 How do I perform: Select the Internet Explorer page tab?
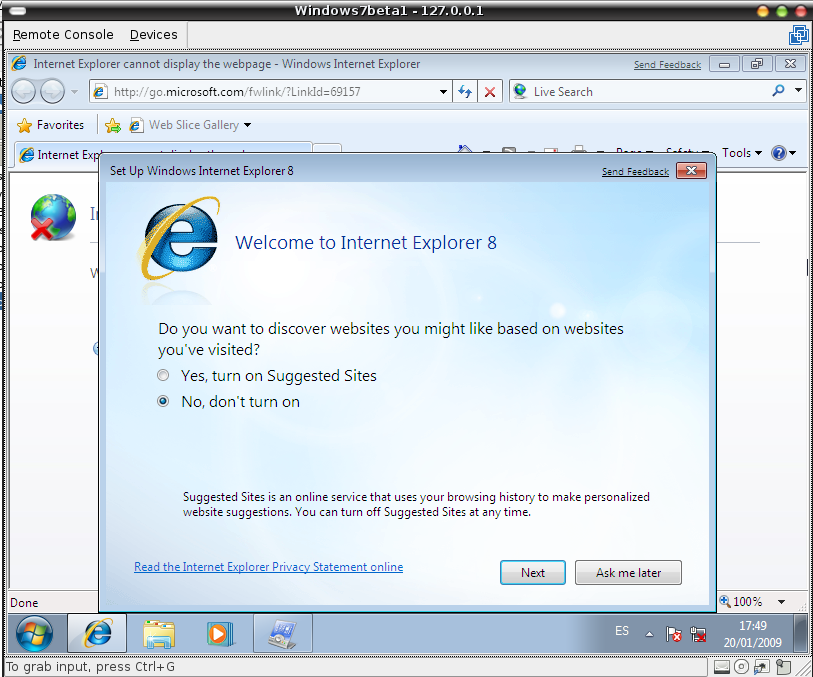tap(58, 154)
